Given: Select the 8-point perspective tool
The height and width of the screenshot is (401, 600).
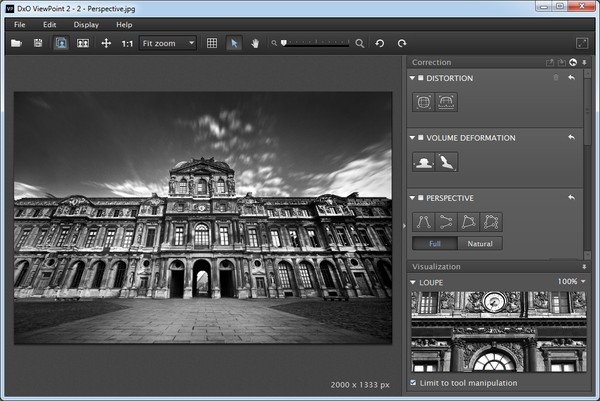Looking at the screenshot, I should (x=490, y=221).
